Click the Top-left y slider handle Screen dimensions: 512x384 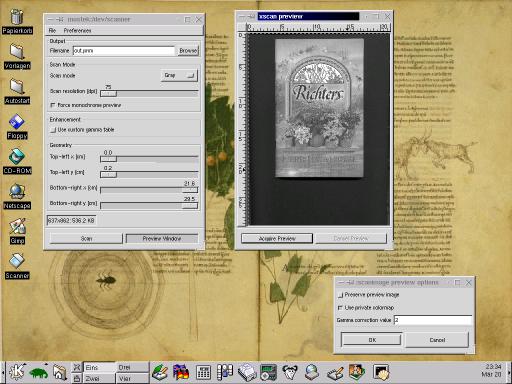pos(109,175)
